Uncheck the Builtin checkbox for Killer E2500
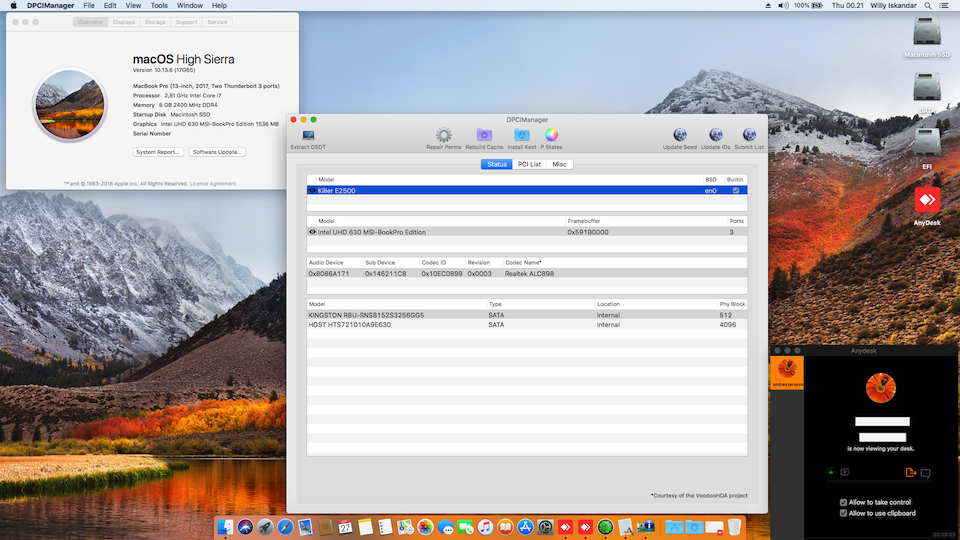The width and height of the screenshot is (960, 540). 736,190
